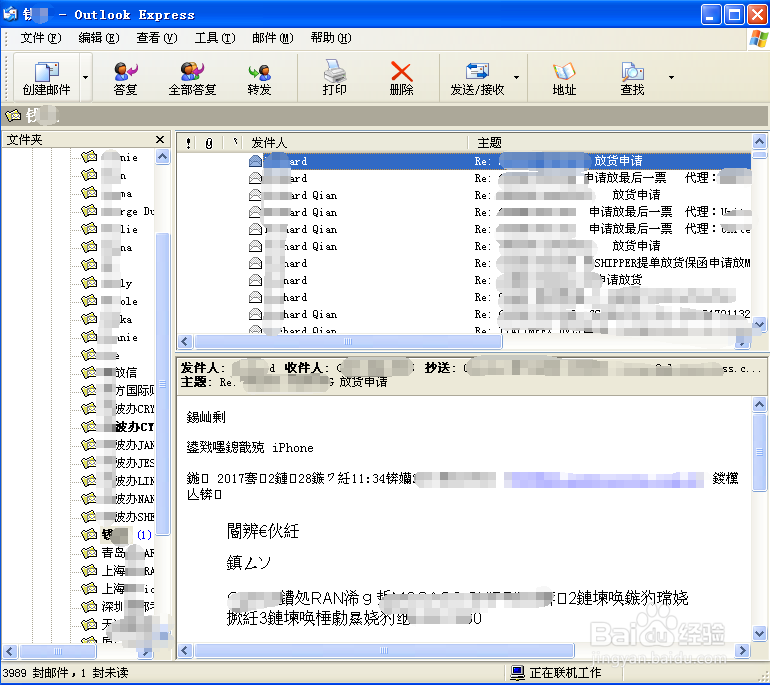Open the 发送/接收 dropdown arrow
Image resolution: width=770 pixels, height=685 pixels.
(x=516, y=77)
